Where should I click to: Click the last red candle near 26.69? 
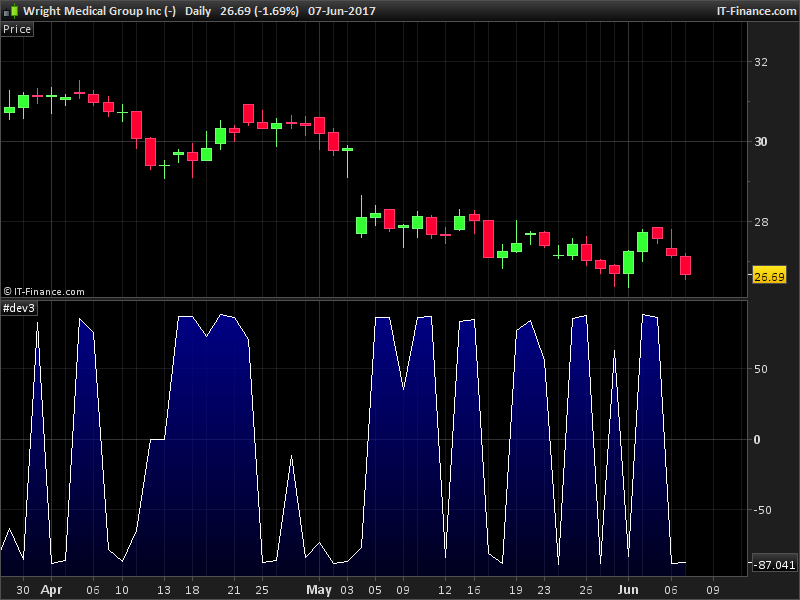(x=686, y=265)
